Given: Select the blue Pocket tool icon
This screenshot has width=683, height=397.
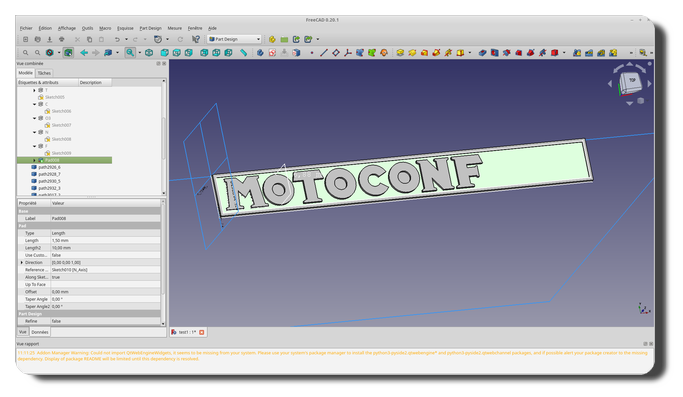Looking at the screenshot, I should coord(482,53).
